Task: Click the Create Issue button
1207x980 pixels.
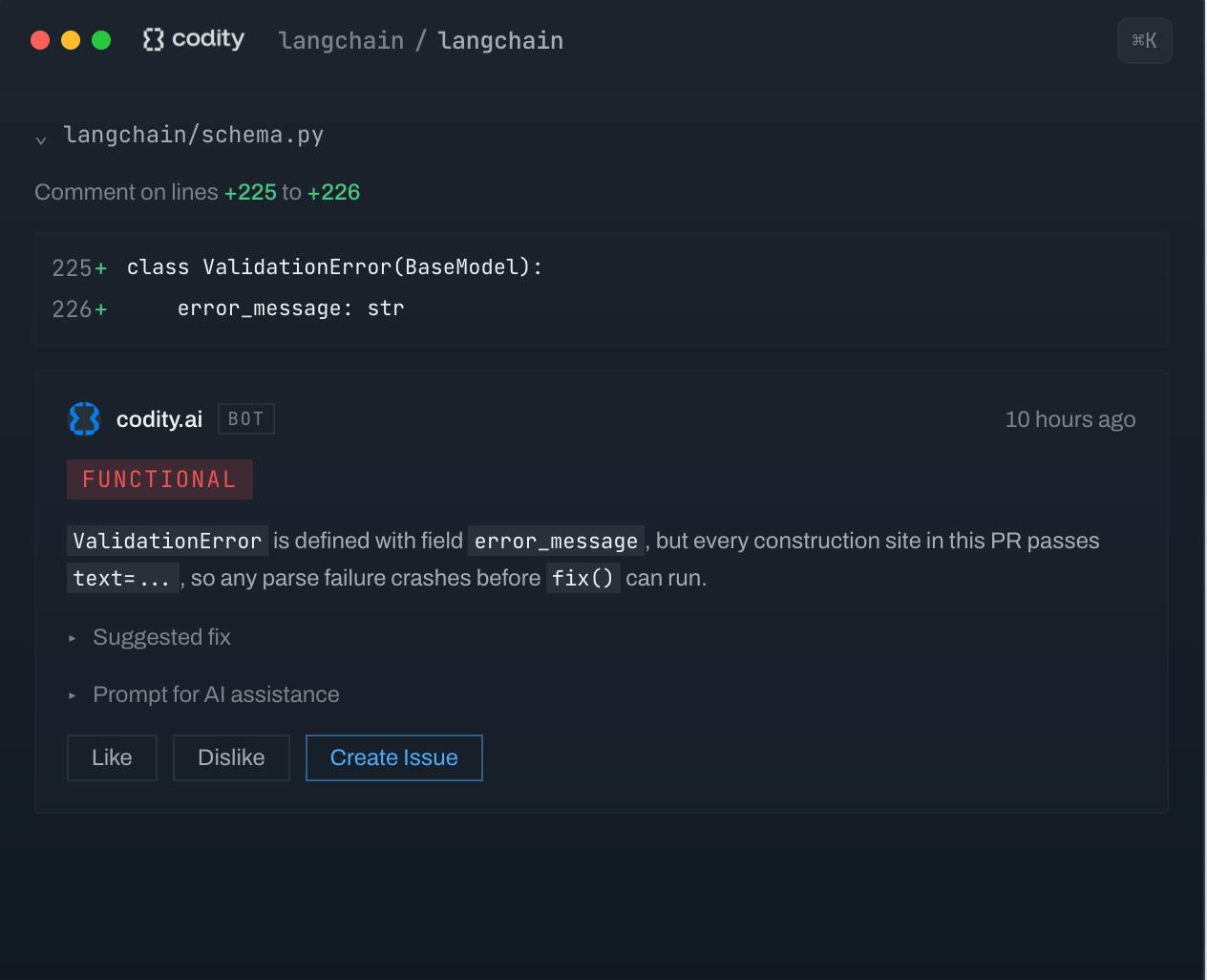Action: (393, 757)
